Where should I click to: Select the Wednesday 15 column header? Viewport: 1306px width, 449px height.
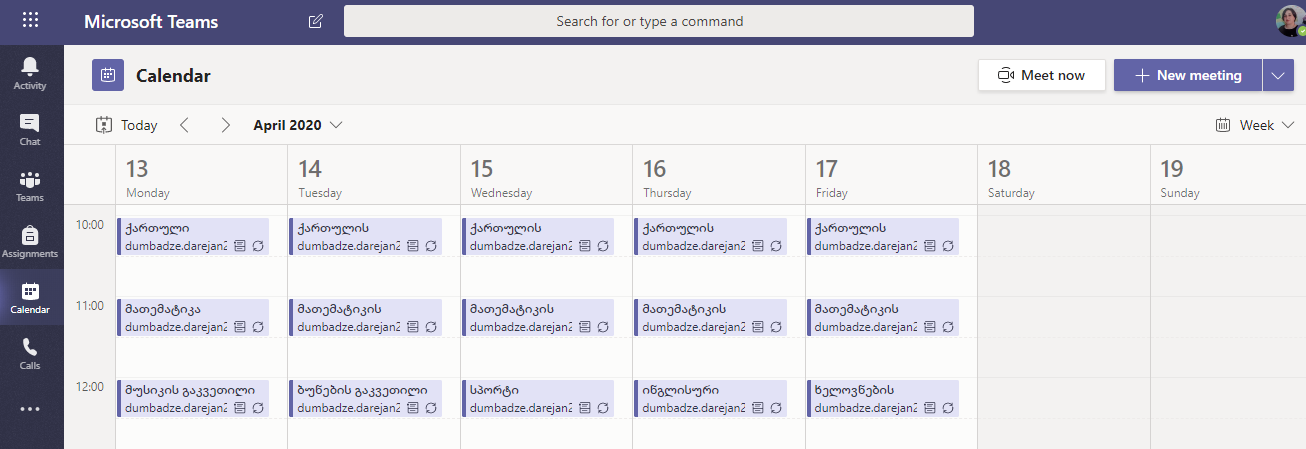(x=546, y=176)
